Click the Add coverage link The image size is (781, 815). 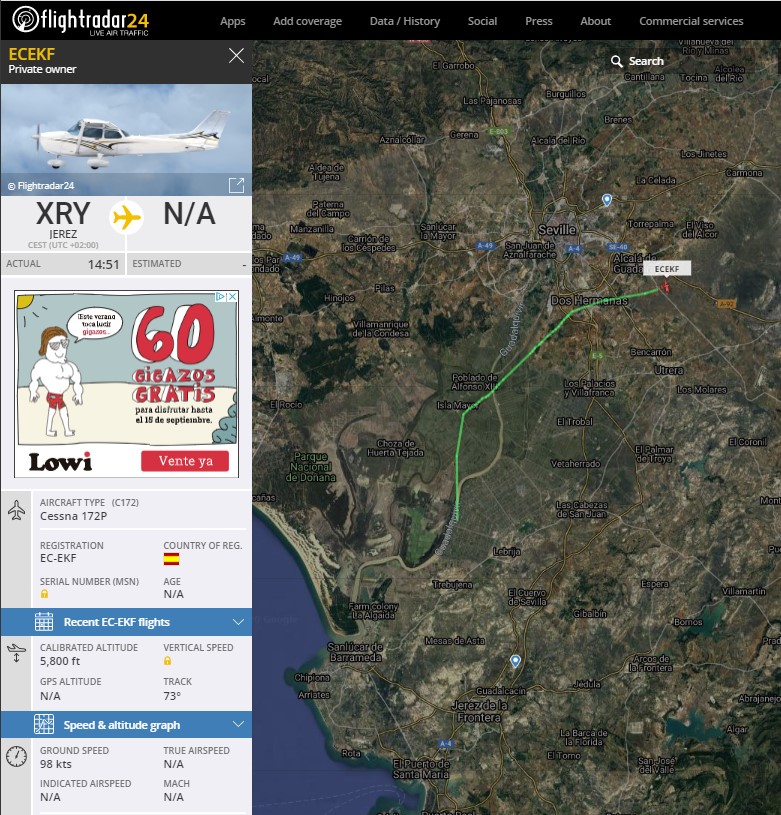pyautogui.click(x=307, y=21)
